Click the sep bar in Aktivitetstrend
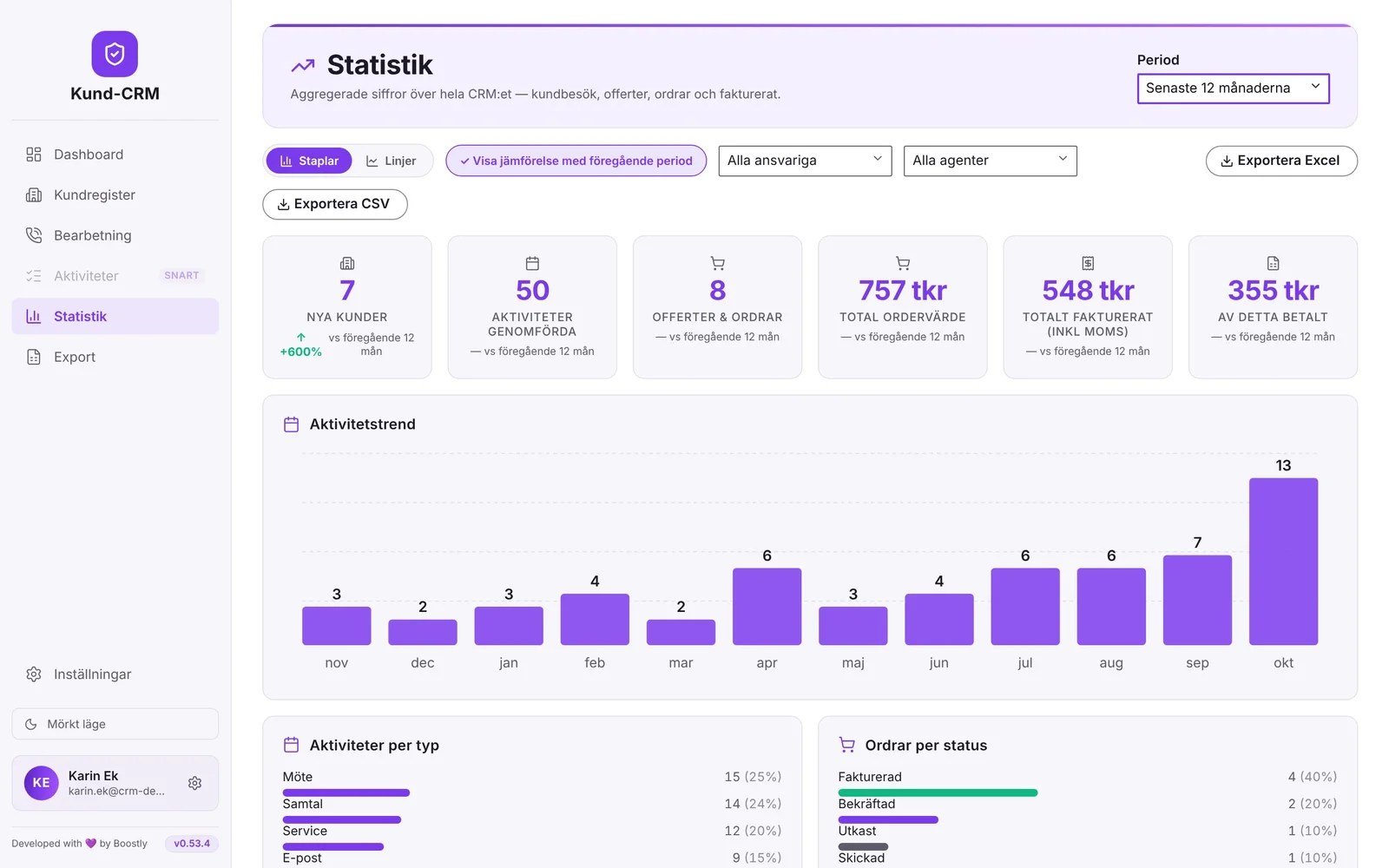The height and width of the screenshot is (868, 1389). point(1197,600)
